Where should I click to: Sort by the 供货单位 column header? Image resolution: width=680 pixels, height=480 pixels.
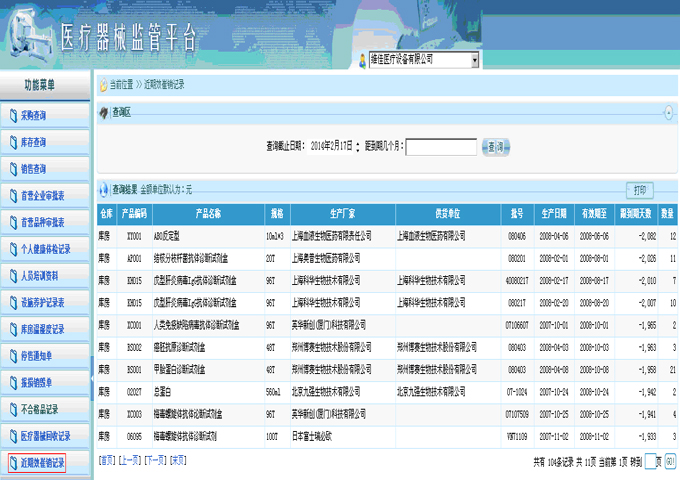(448, 214)
